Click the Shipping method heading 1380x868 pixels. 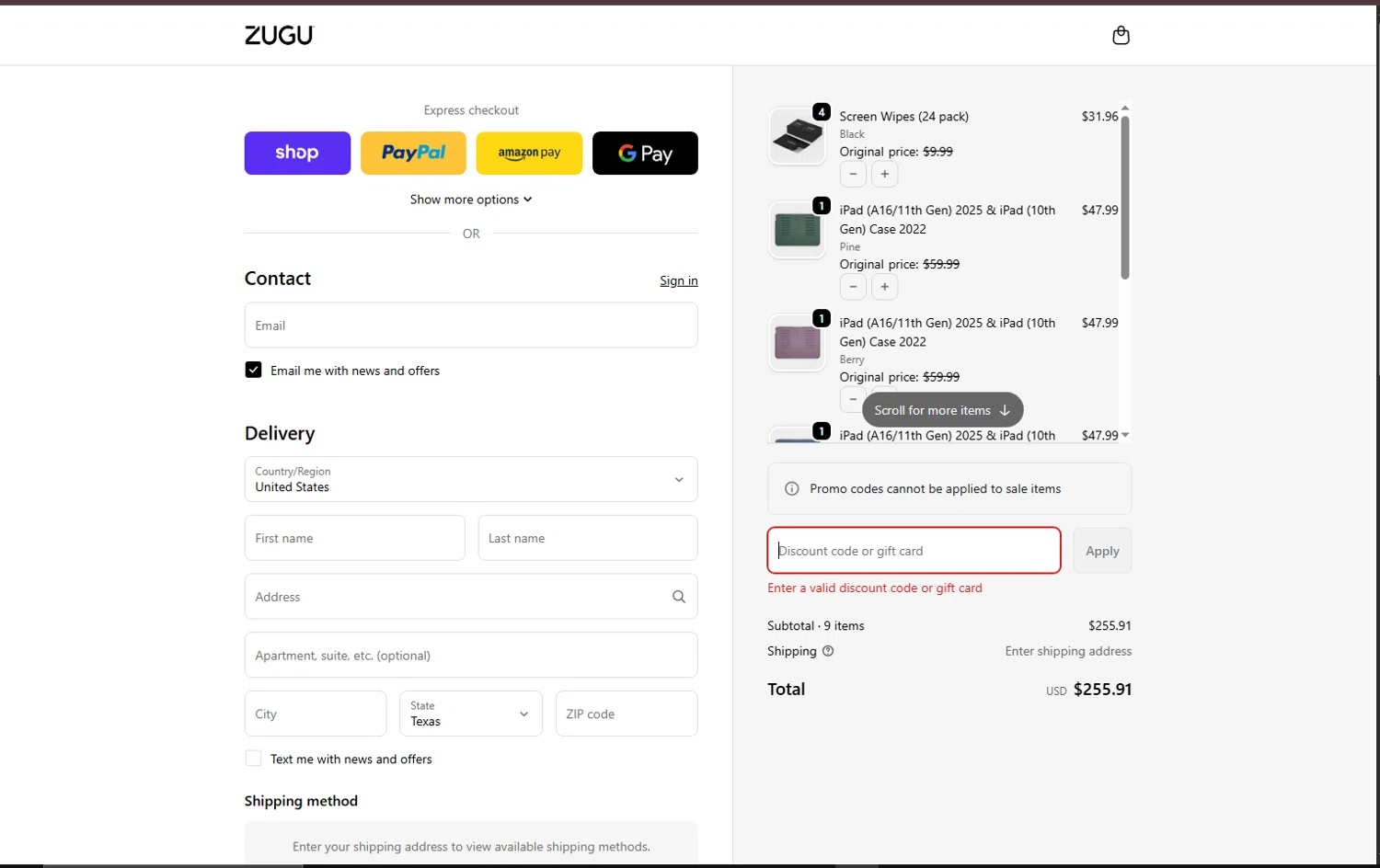(x=301, y=801)
